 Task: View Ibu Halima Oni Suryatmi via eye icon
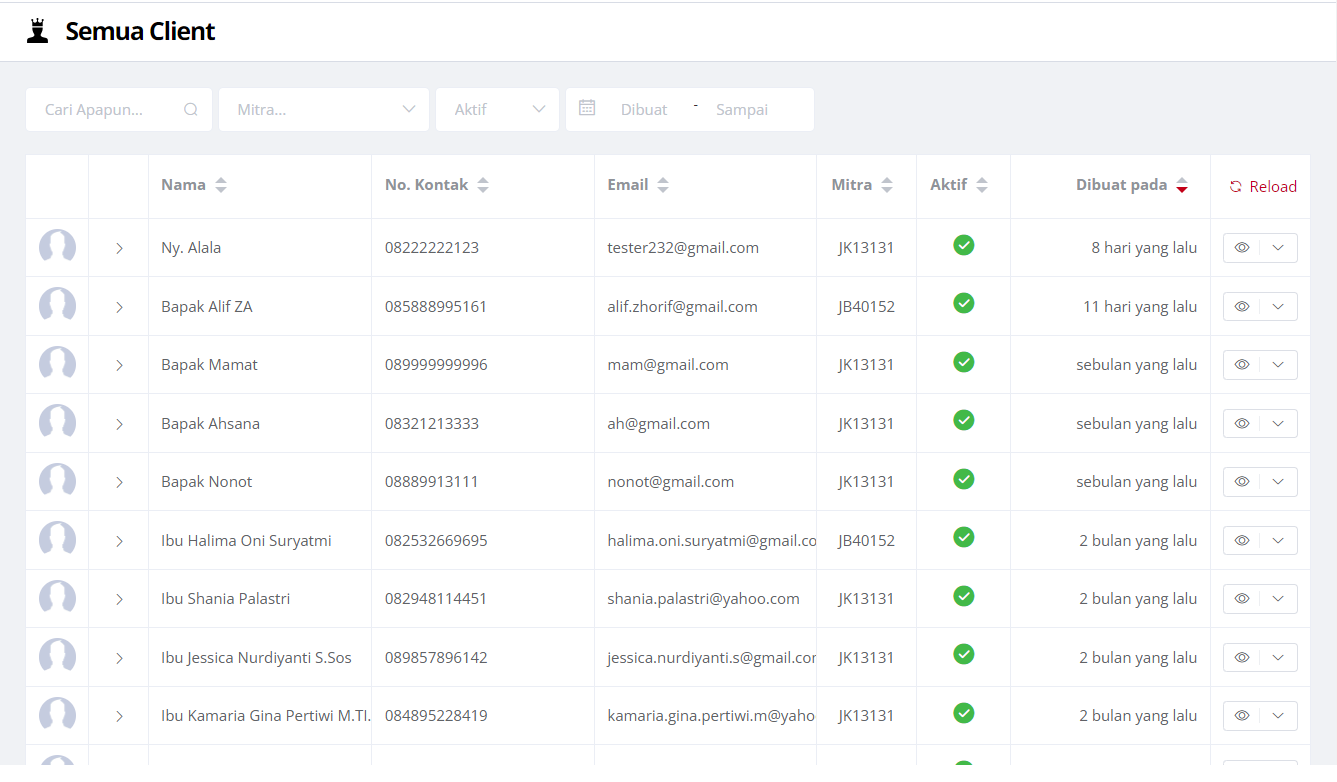(1242, 541)
